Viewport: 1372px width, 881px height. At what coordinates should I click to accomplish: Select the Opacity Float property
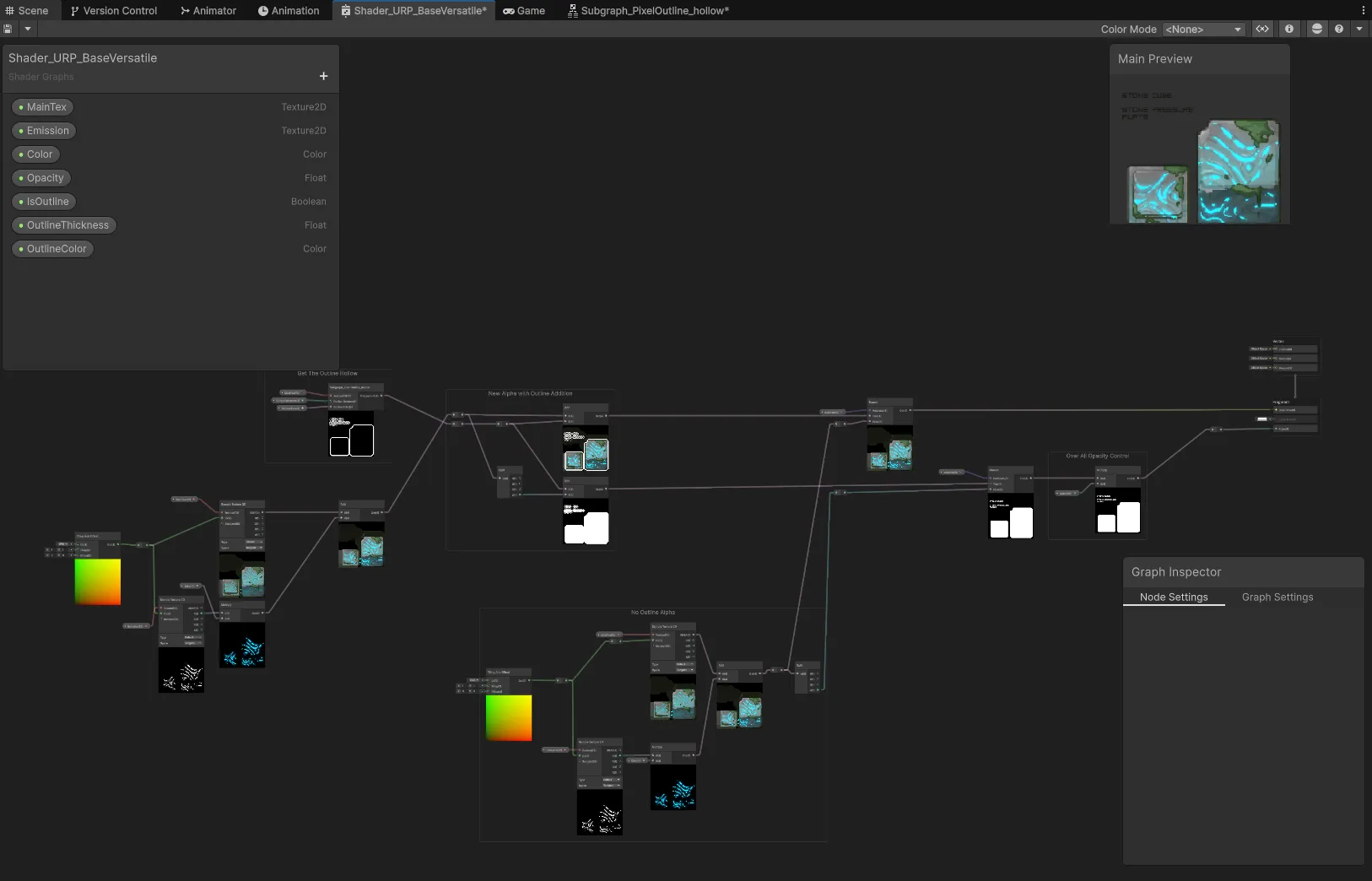(x=41, y=178)
